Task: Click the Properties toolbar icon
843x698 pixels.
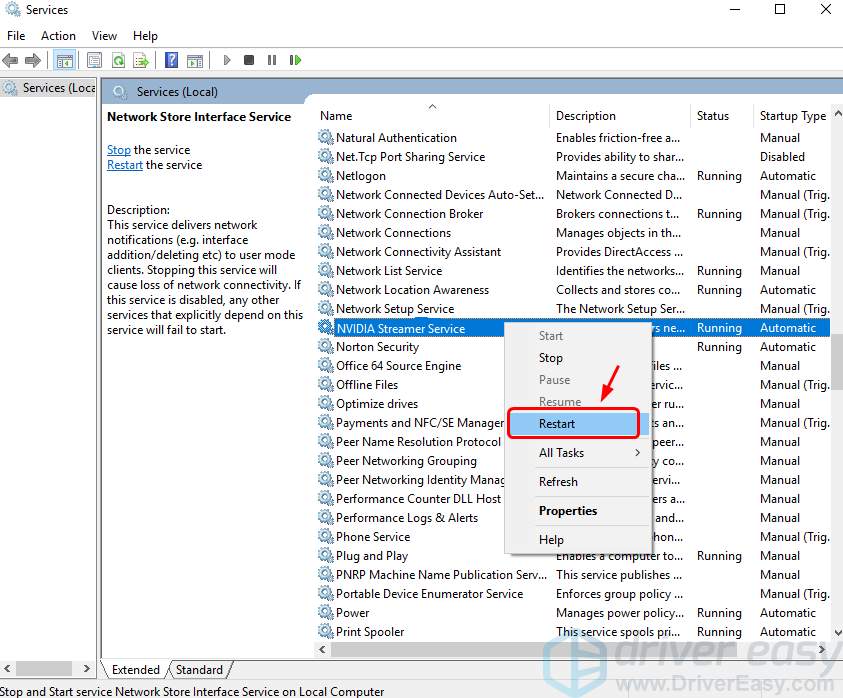Action: 93,60
